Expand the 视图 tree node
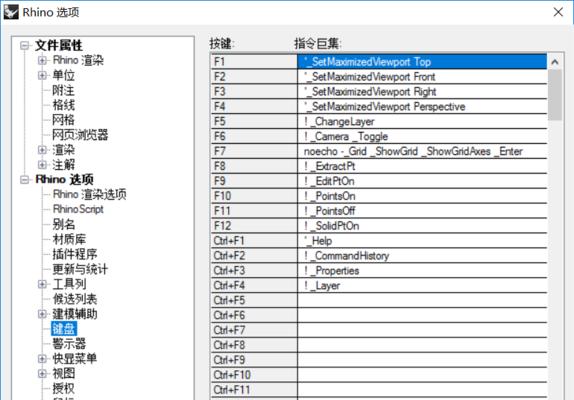 point(42,373)
